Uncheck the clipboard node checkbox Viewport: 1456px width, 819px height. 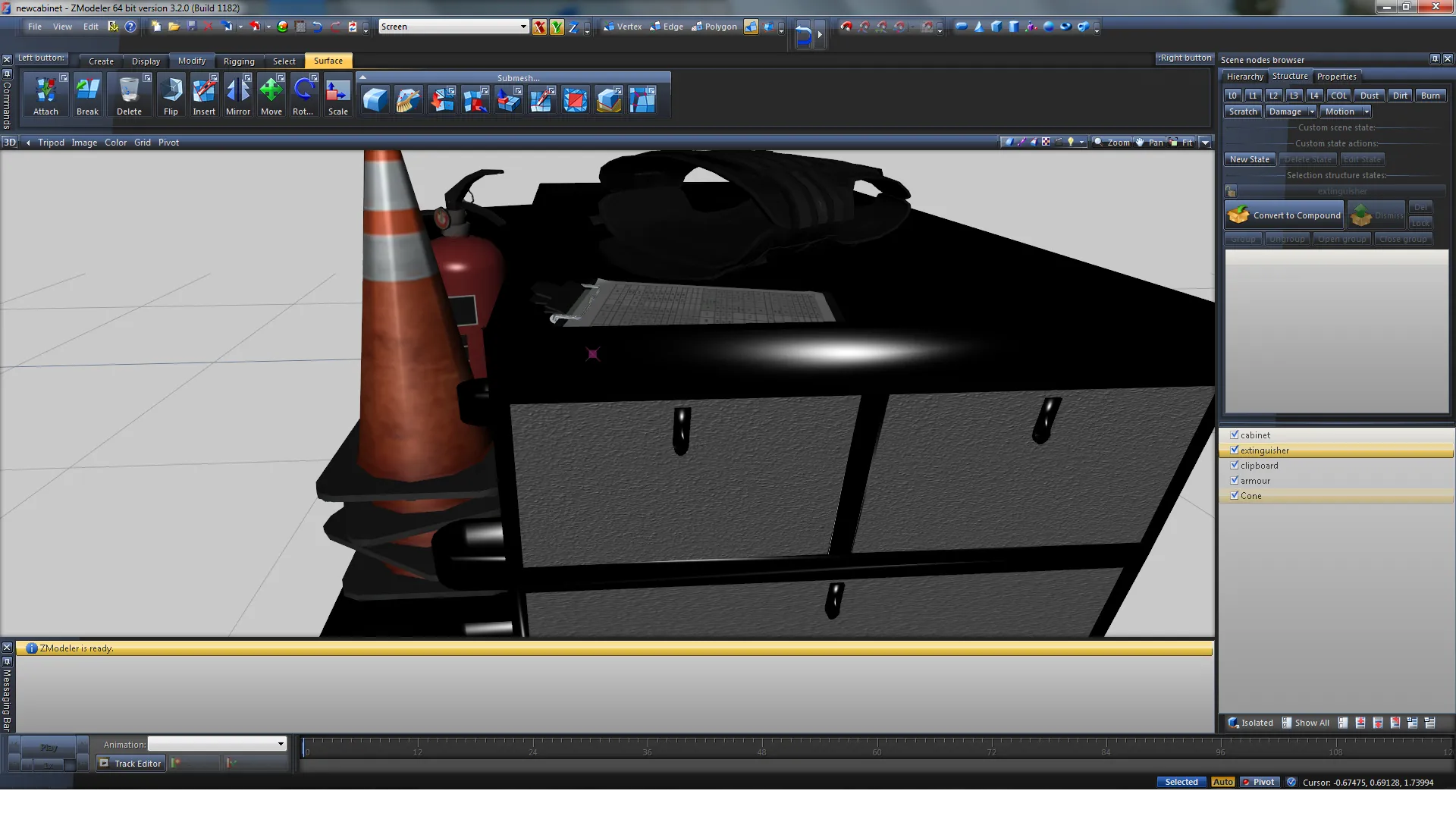(x=1234, y=465)
